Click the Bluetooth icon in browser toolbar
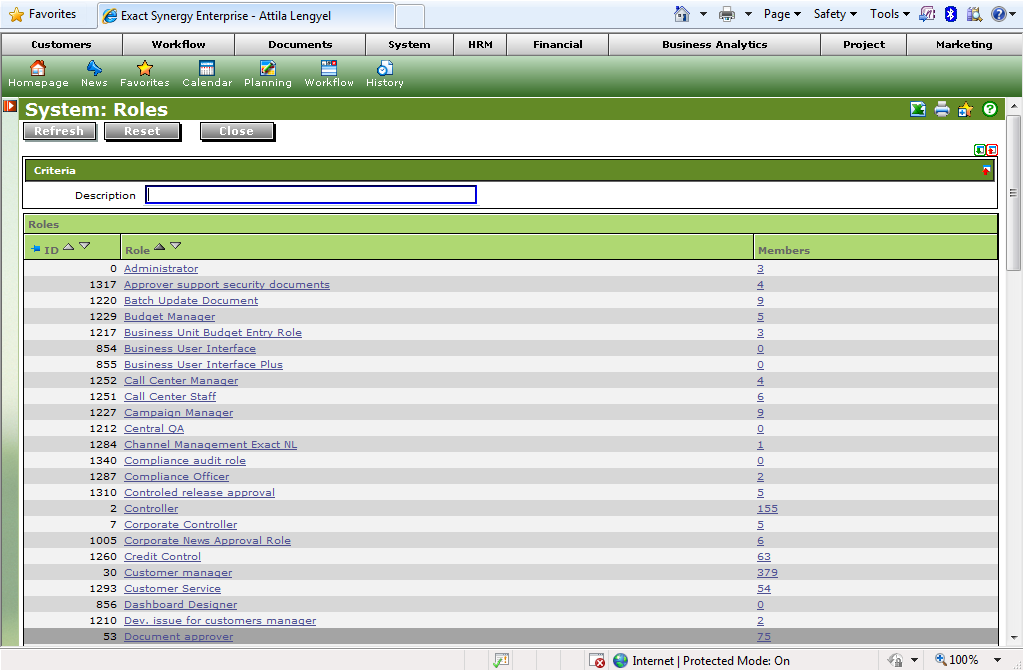This screenshot has height=671, width=1023. [951, 14]
